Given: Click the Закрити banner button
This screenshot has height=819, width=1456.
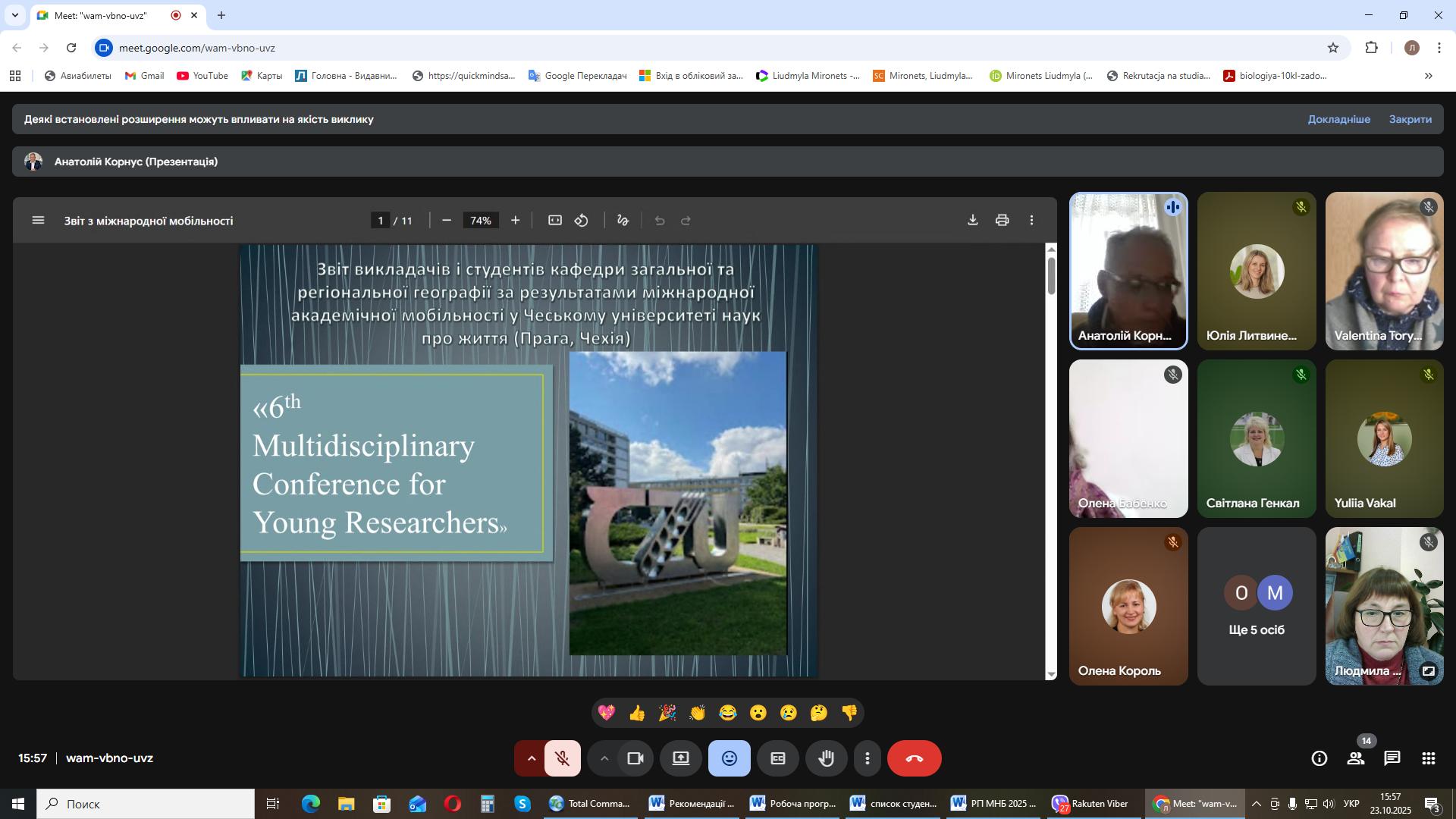Looking at the screenshot, I should coord(1410,119).
